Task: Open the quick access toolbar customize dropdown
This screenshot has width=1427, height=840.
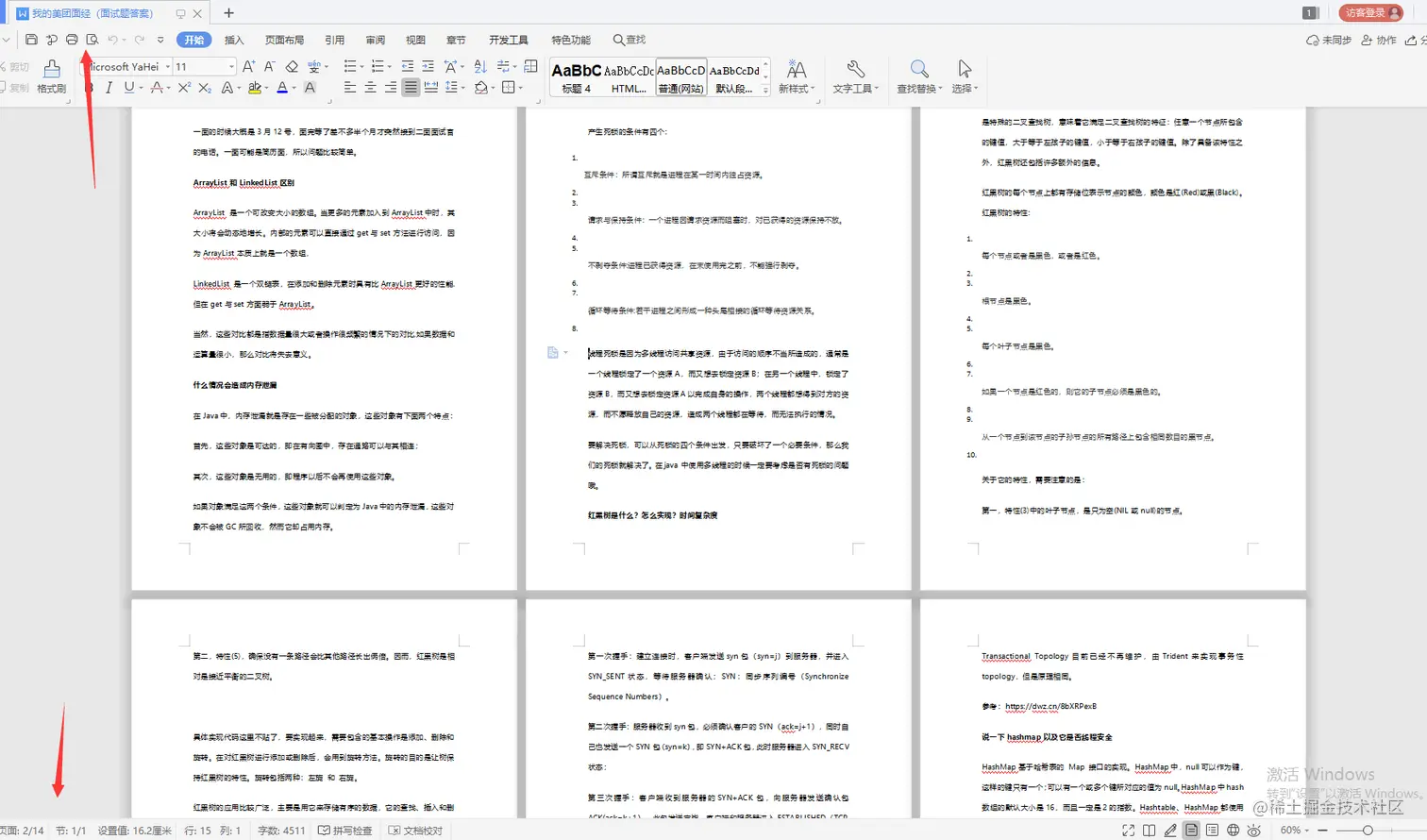Action: (160, 40)
